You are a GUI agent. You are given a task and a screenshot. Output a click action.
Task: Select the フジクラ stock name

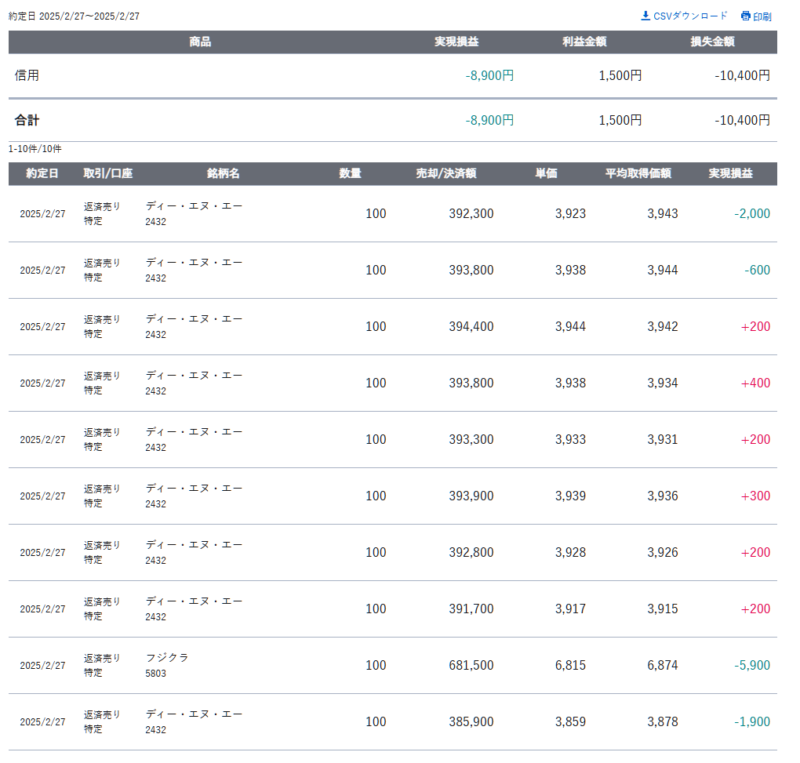pos(167,658)
